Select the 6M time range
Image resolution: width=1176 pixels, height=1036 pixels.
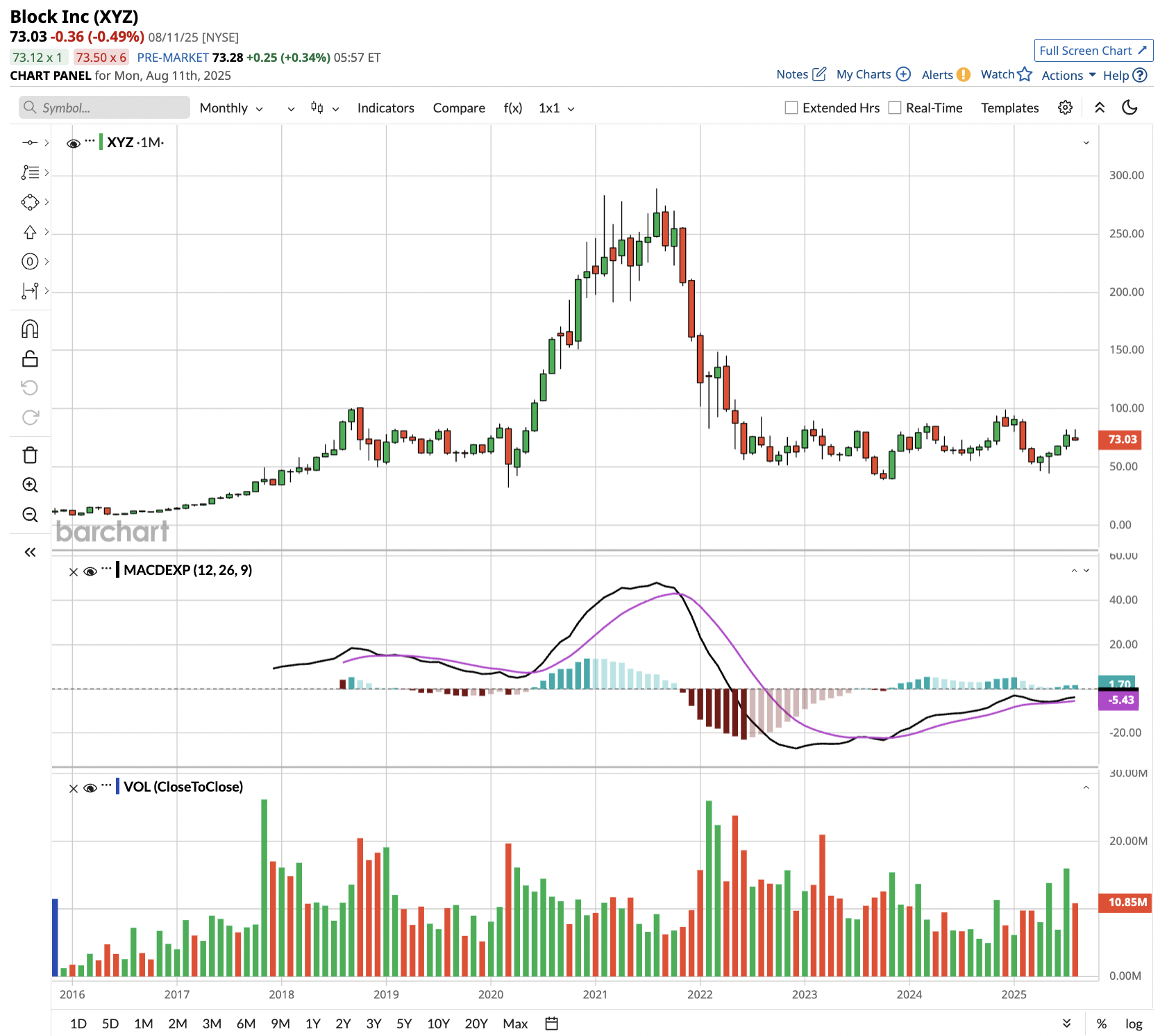[246, 1024]
